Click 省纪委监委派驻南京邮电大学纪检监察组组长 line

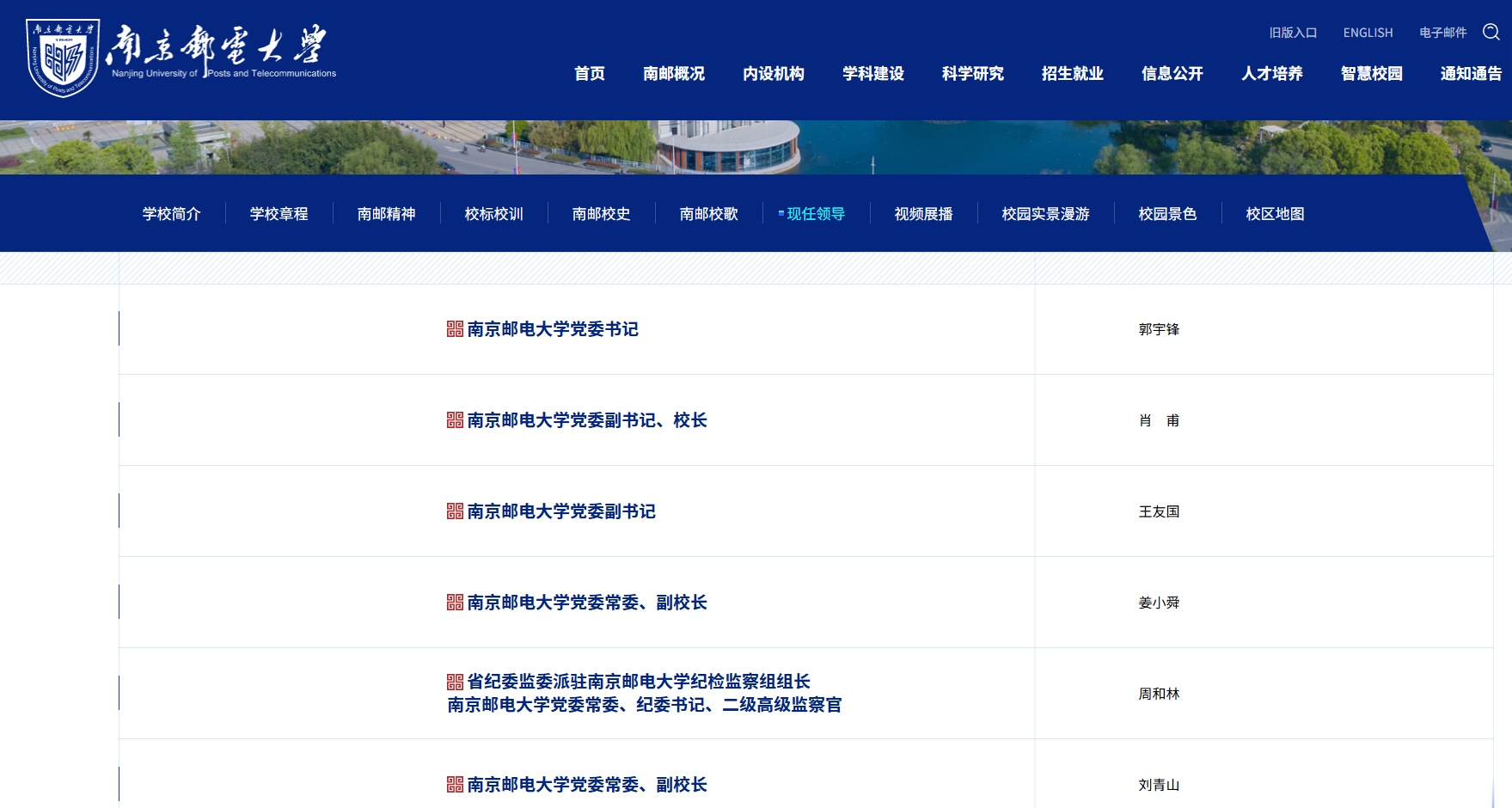tap(639, 682)
